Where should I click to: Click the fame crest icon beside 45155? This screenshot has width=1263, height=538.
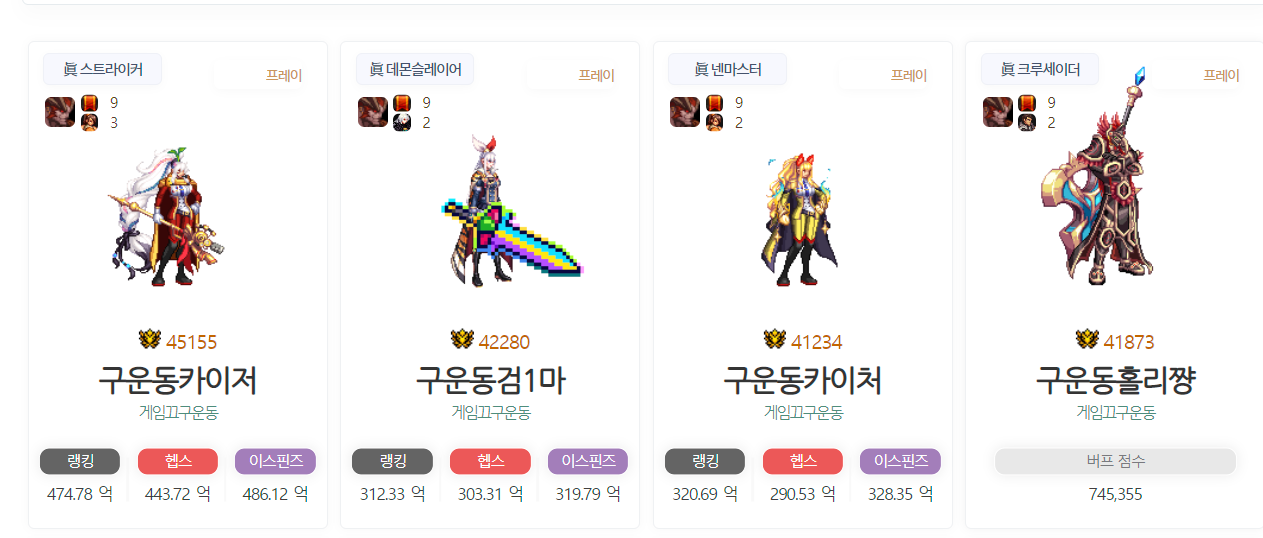click(x=150, y=341)
